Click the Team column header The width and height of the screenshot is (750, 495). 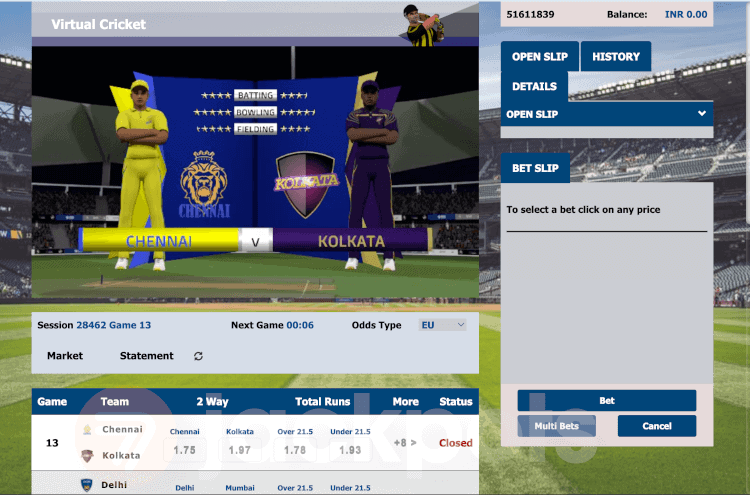pyautogui.click(x=115, y=402)
